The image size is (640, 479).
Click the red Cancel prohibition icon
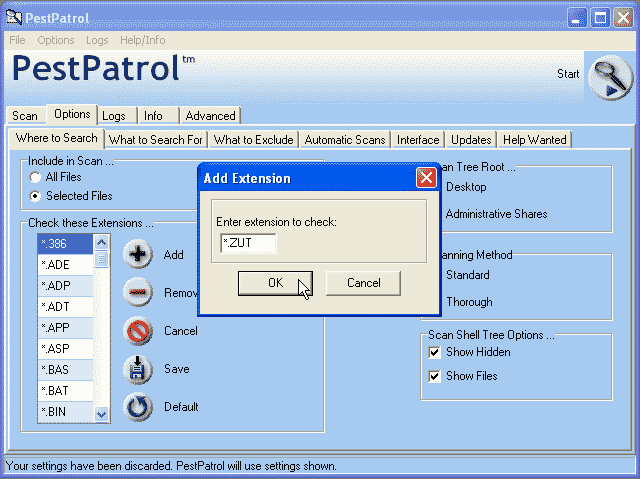pyautogui.click(x=138, y=330)
